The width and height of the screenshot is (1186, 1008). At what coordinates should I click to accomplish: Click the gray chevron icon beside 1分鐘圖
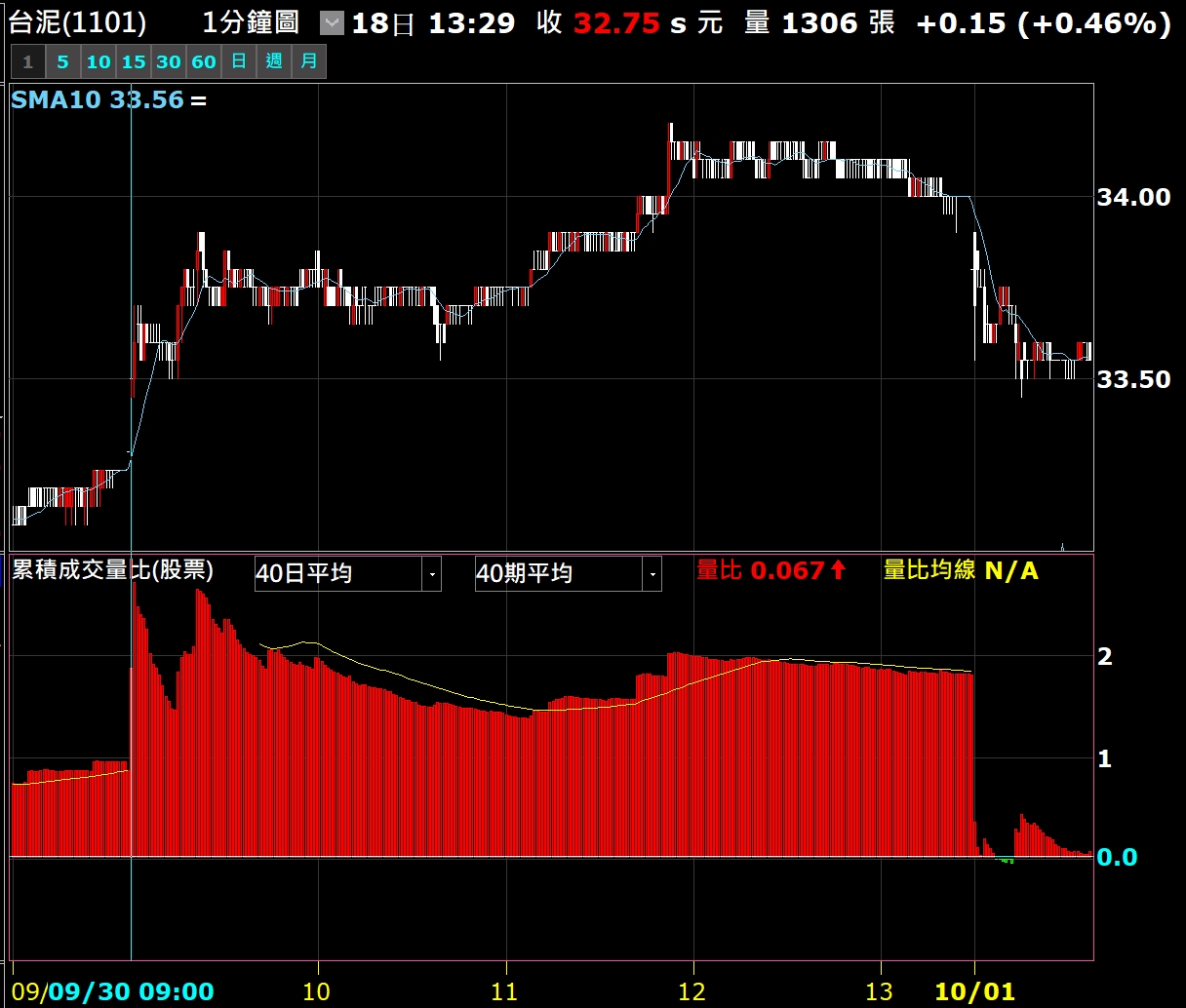tap(332, 23)
